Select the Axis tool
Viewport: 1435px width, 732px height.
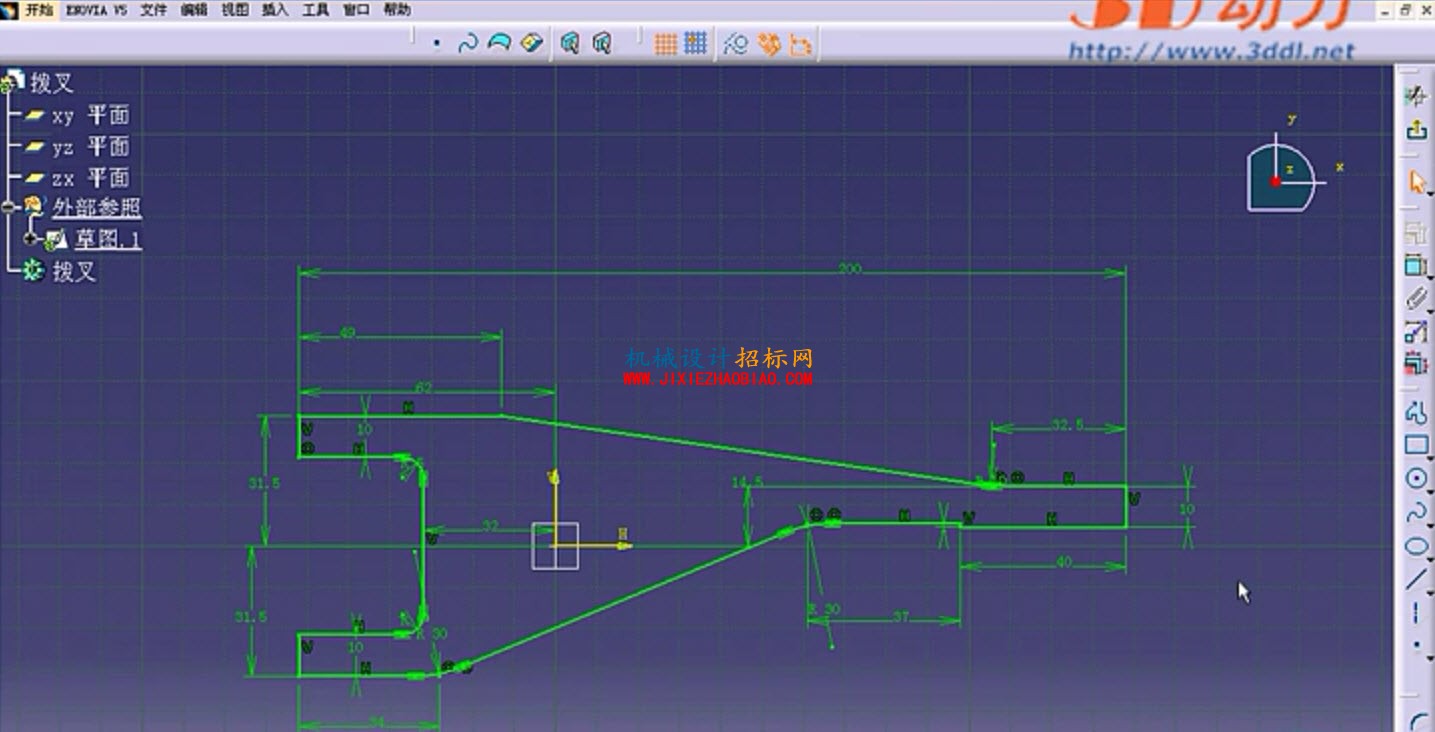1415,612
